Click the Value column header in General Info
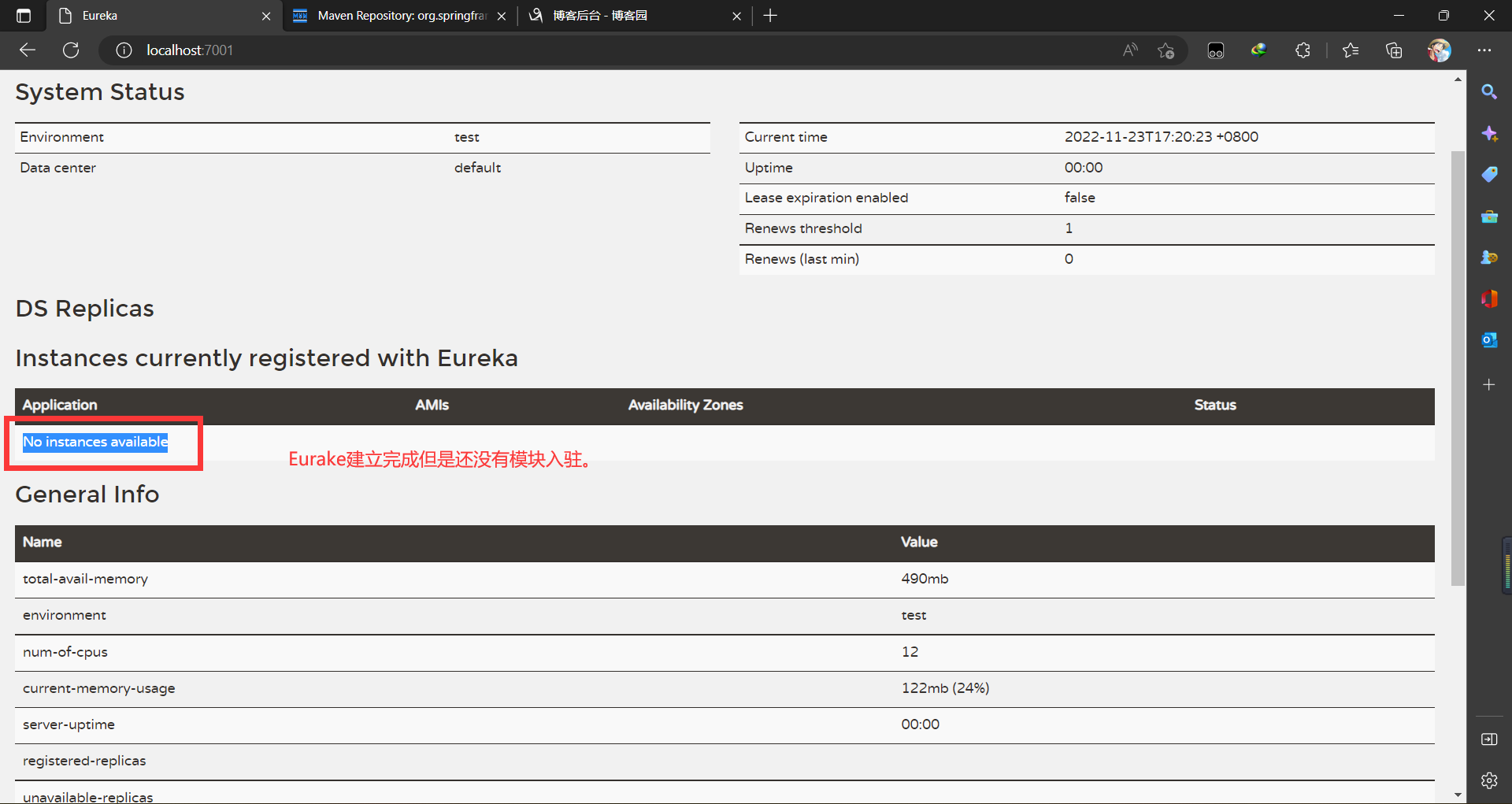This screenshot has width=1512, height=804. 919,542
